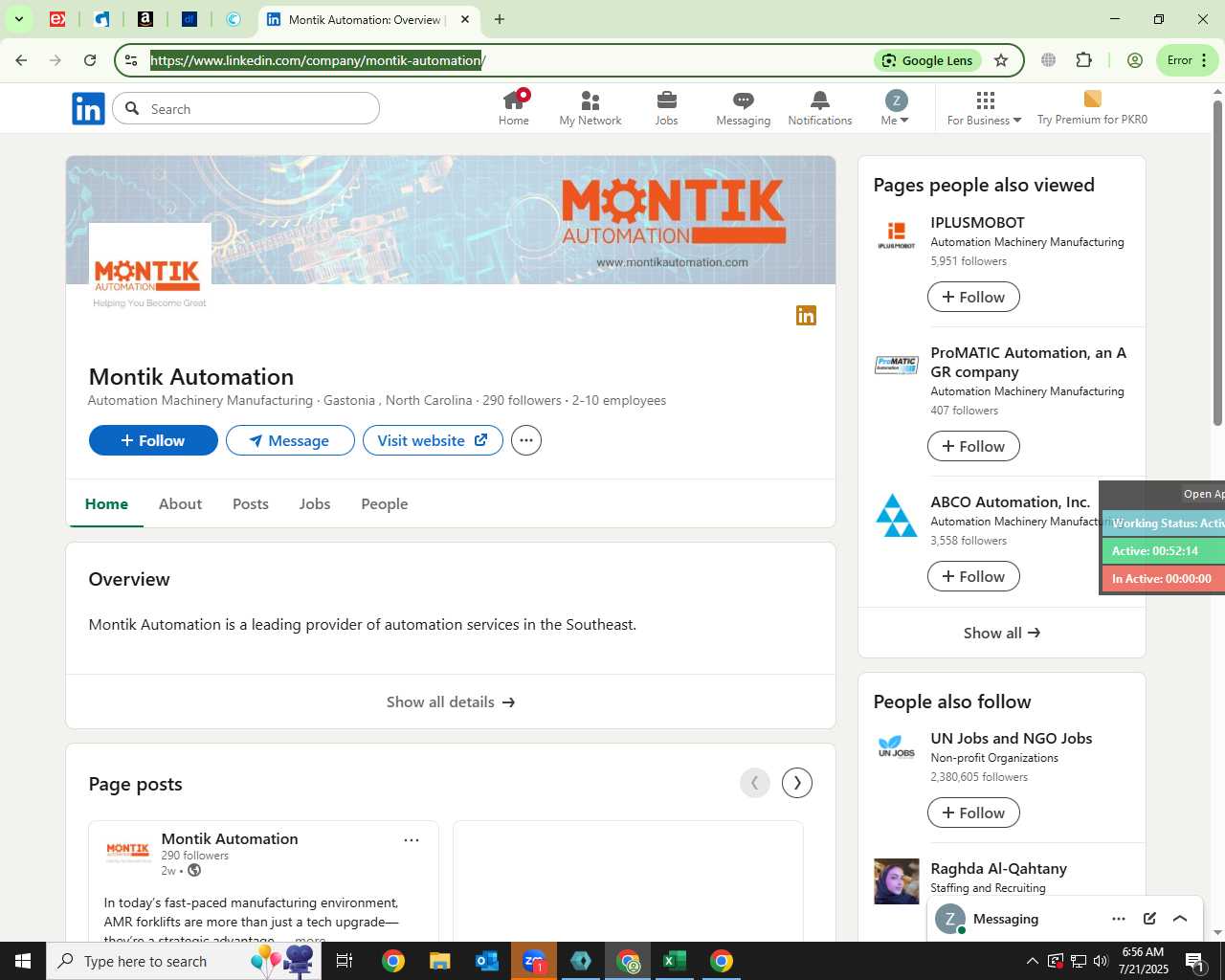Click Show all pages link
1225x980 pixels.
pos(1002,633)
